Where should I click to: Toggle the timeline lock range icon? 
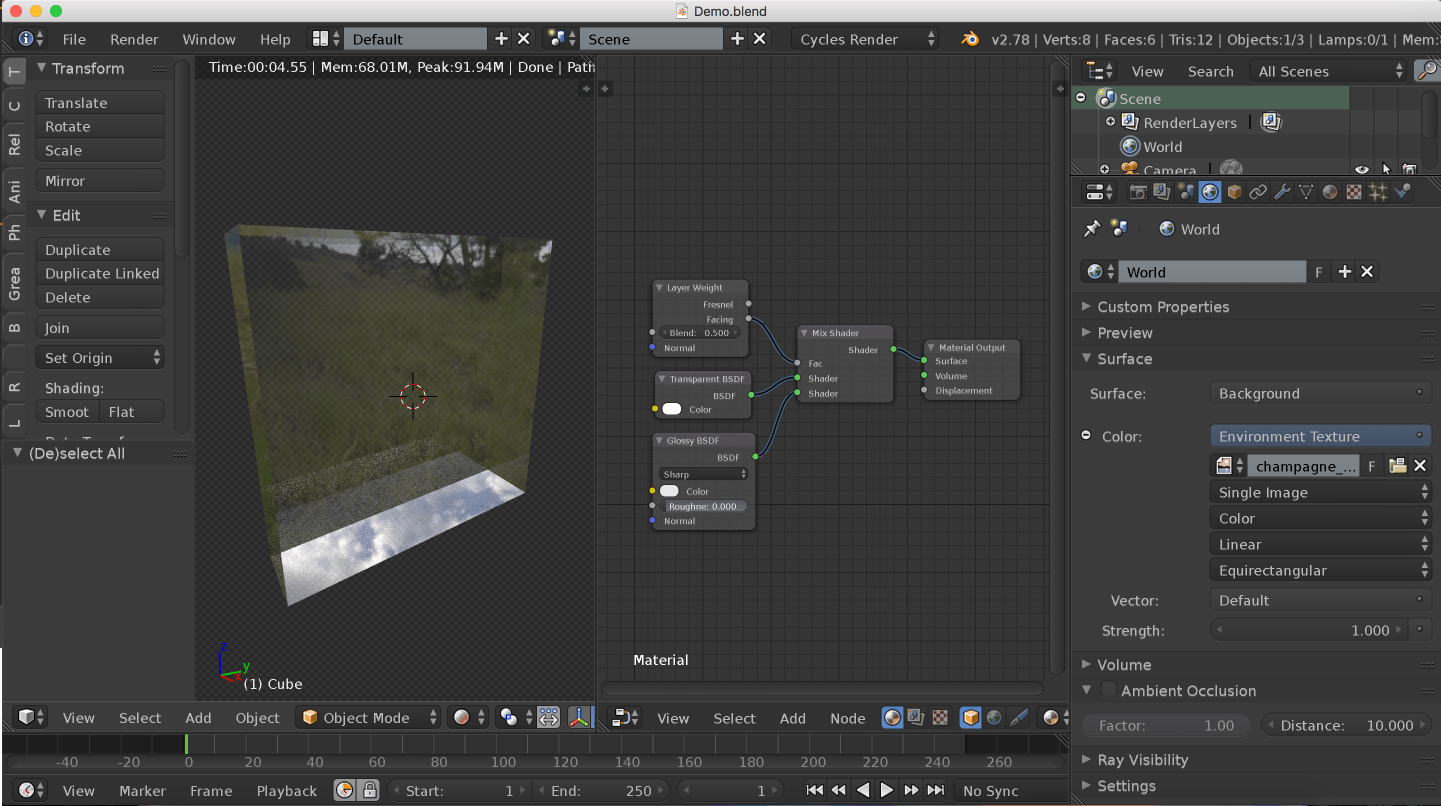click(369, 790)
